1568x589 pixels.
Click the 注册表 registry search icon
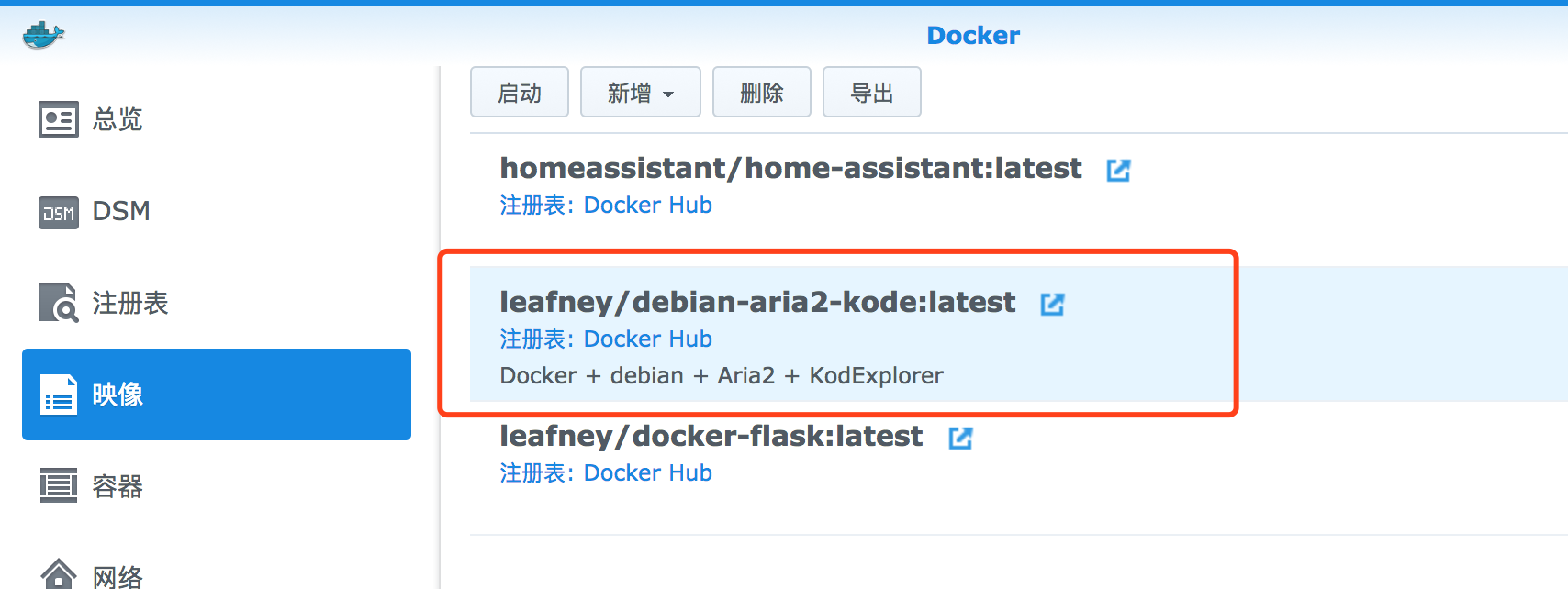(59, 303)
